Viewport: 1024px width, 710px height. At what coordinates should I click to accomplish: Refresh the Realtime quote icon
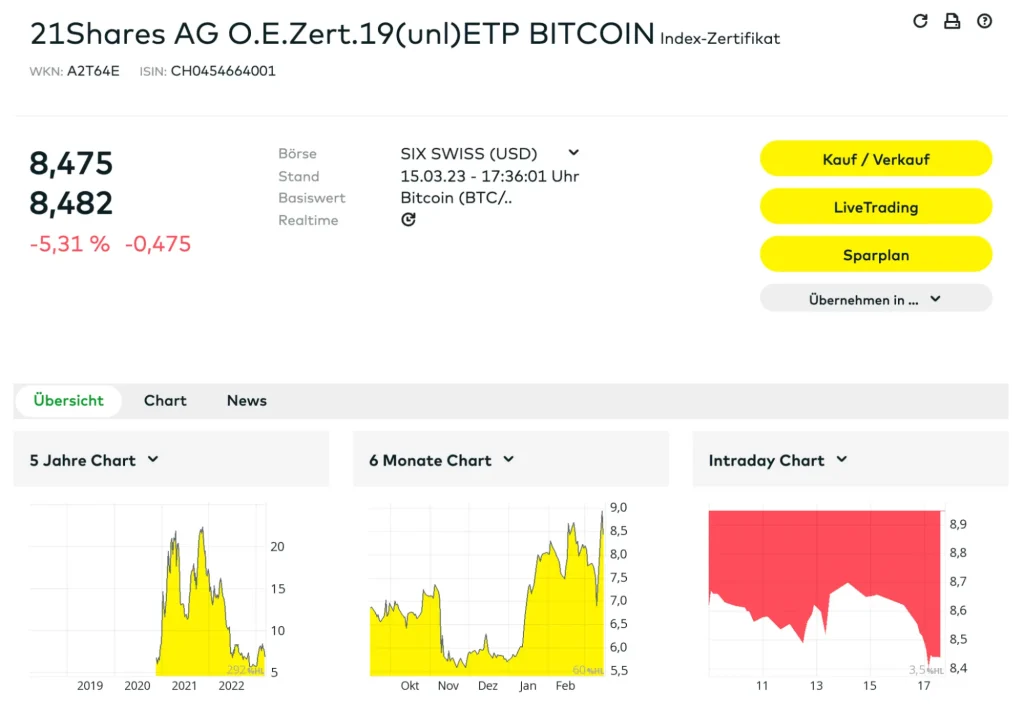click(408, 220)
